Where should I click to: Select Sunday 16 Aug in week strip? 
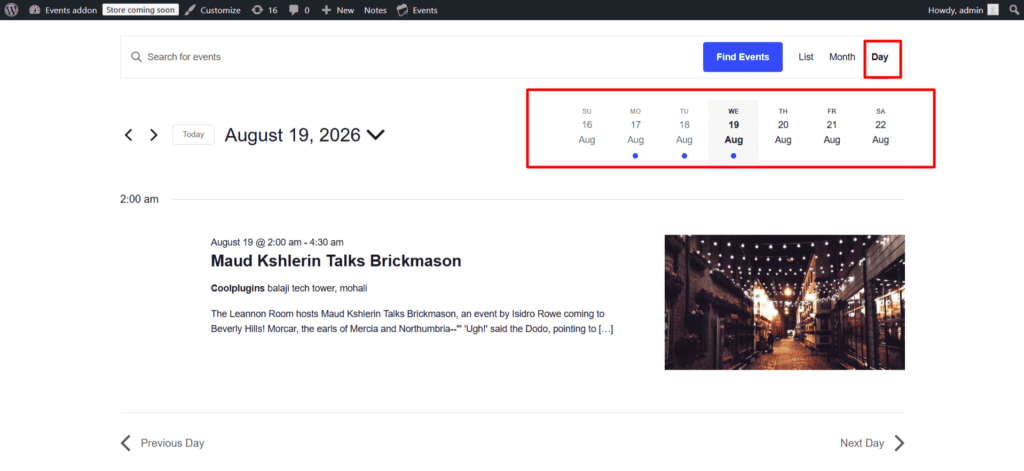point(586,127)
